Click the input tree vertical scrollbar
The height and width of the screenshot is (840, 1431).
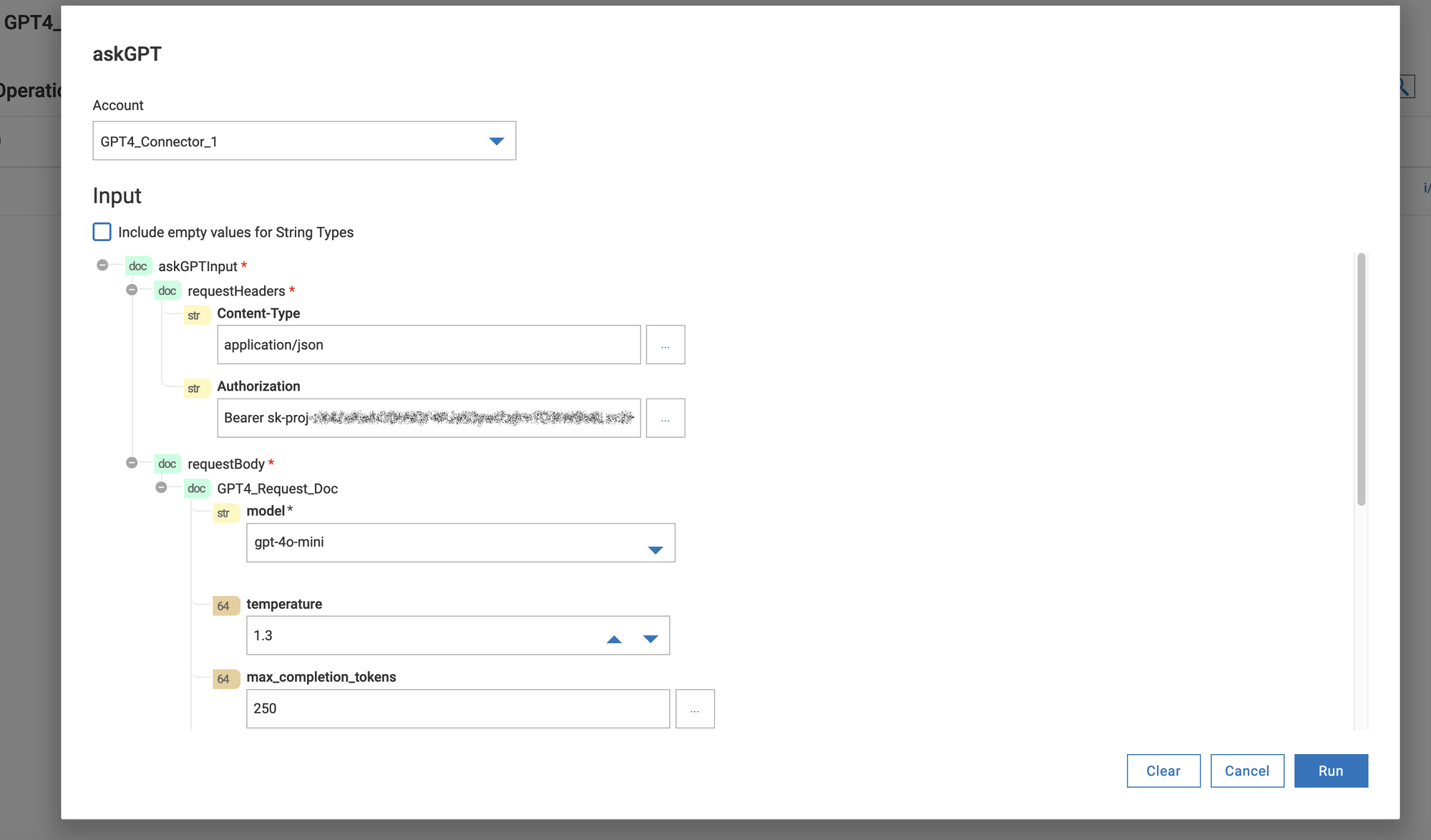(1361, 379)
